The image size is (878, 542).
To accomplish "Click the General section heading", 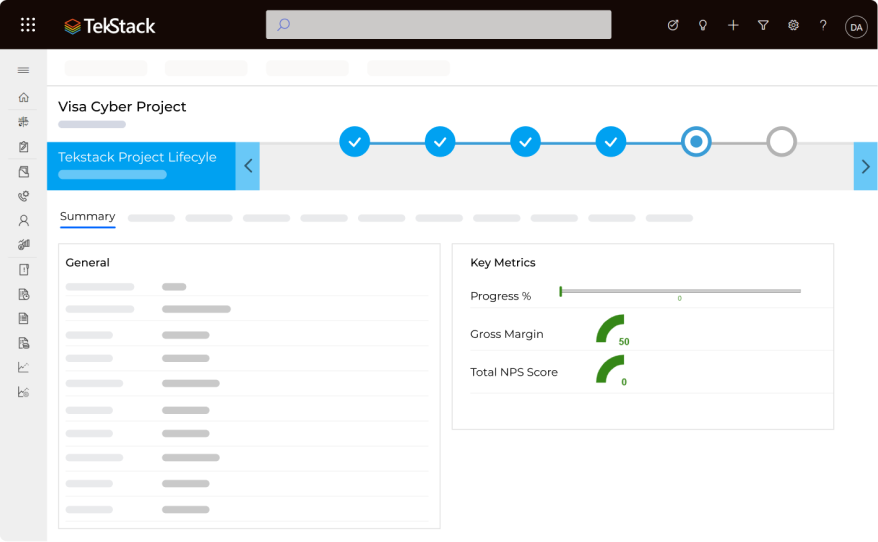I will pos(87,263).
